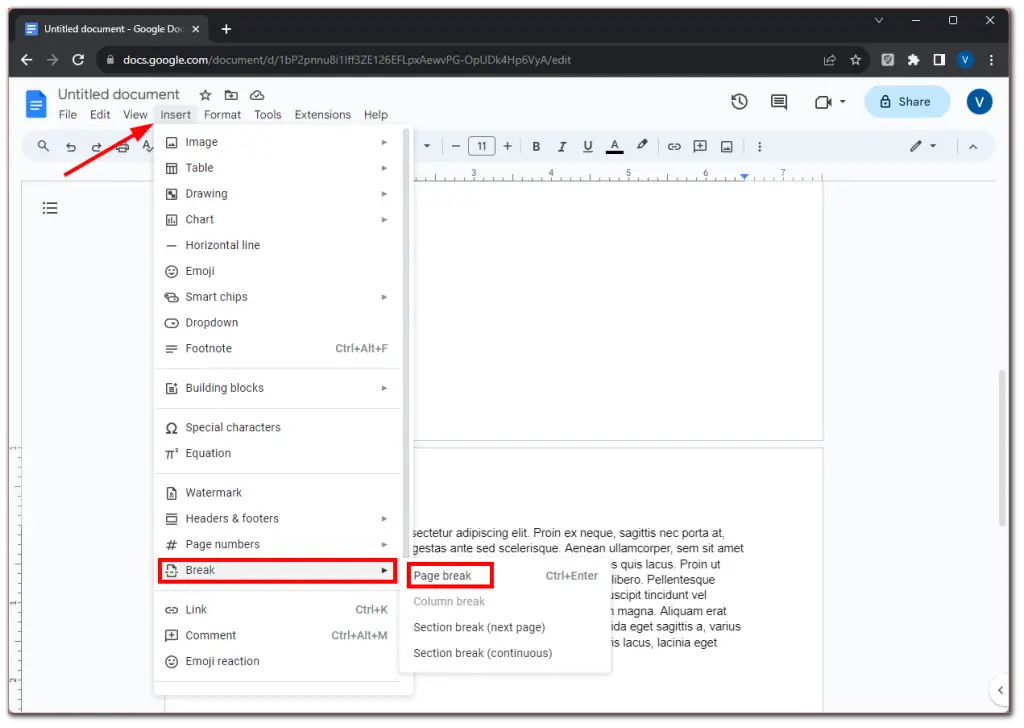Insert an image via the toolbar icon
1024x728 pixels.
pos(727,146)
